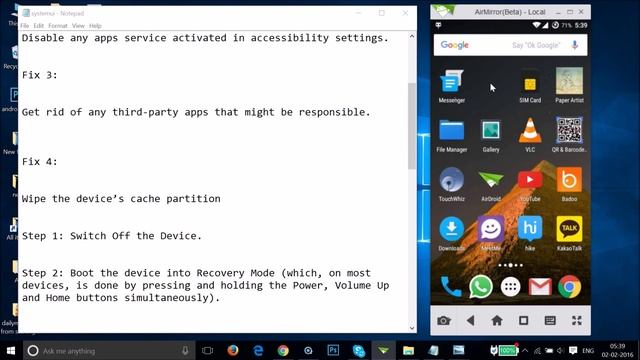The width and height of the screenshot is (640, 360).
Task: Launch AirDroid app on the phone
Action: pos(491,186)
